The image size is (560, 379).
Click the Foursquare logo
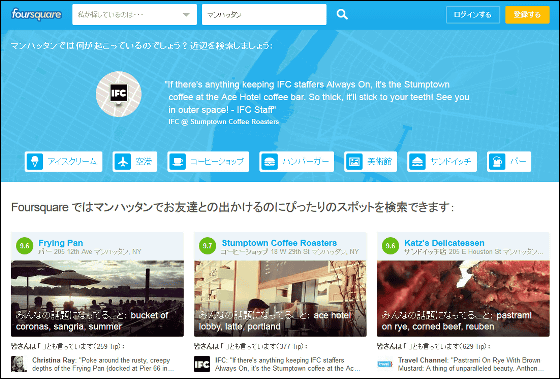coord(36,15)
